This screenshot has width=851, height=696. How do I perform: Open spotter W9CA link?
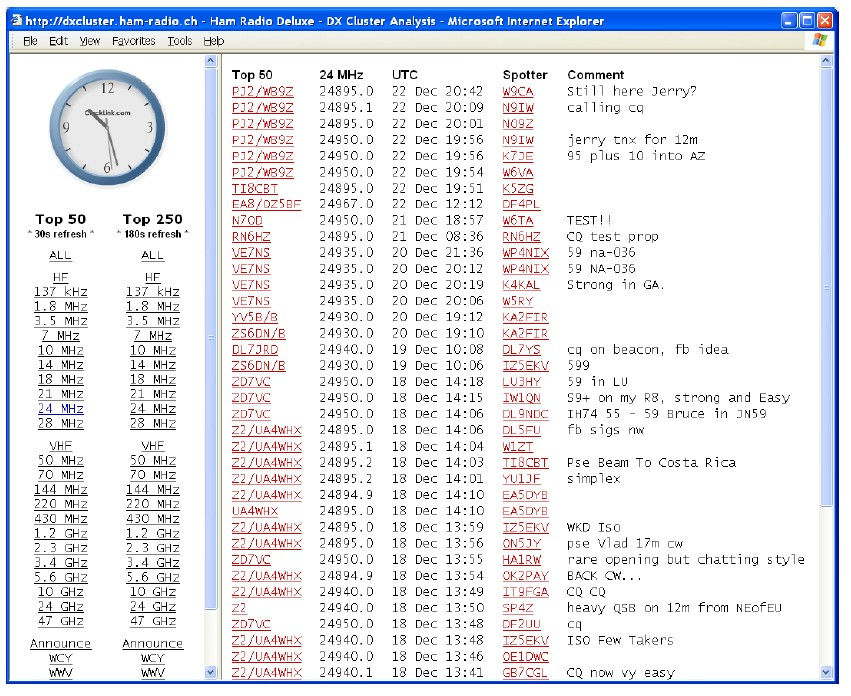pyautogui.click(x=518, y=91)
